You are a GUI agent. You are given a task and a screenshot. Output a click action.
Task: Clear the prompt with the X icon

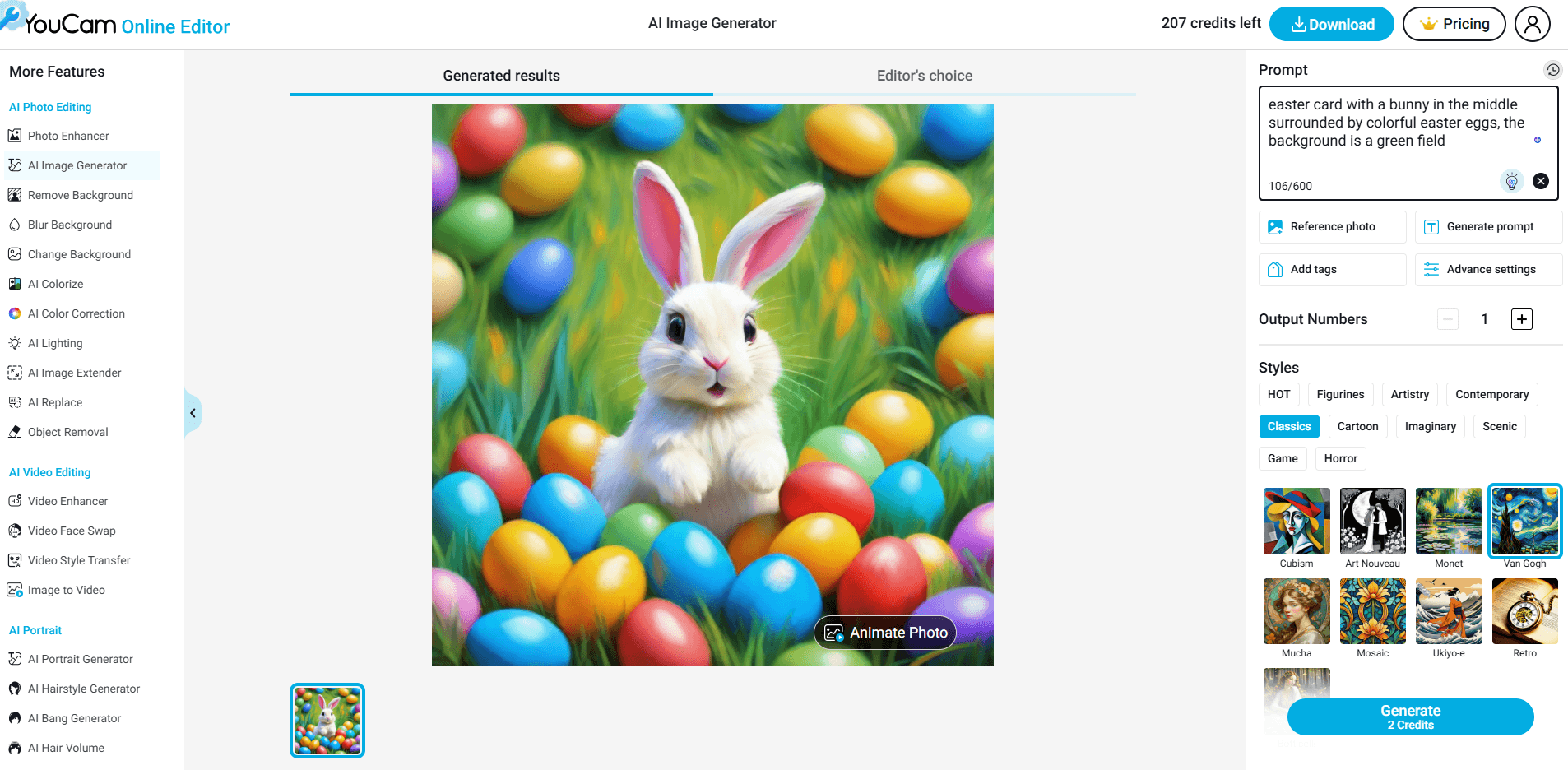pos(1541,181)
